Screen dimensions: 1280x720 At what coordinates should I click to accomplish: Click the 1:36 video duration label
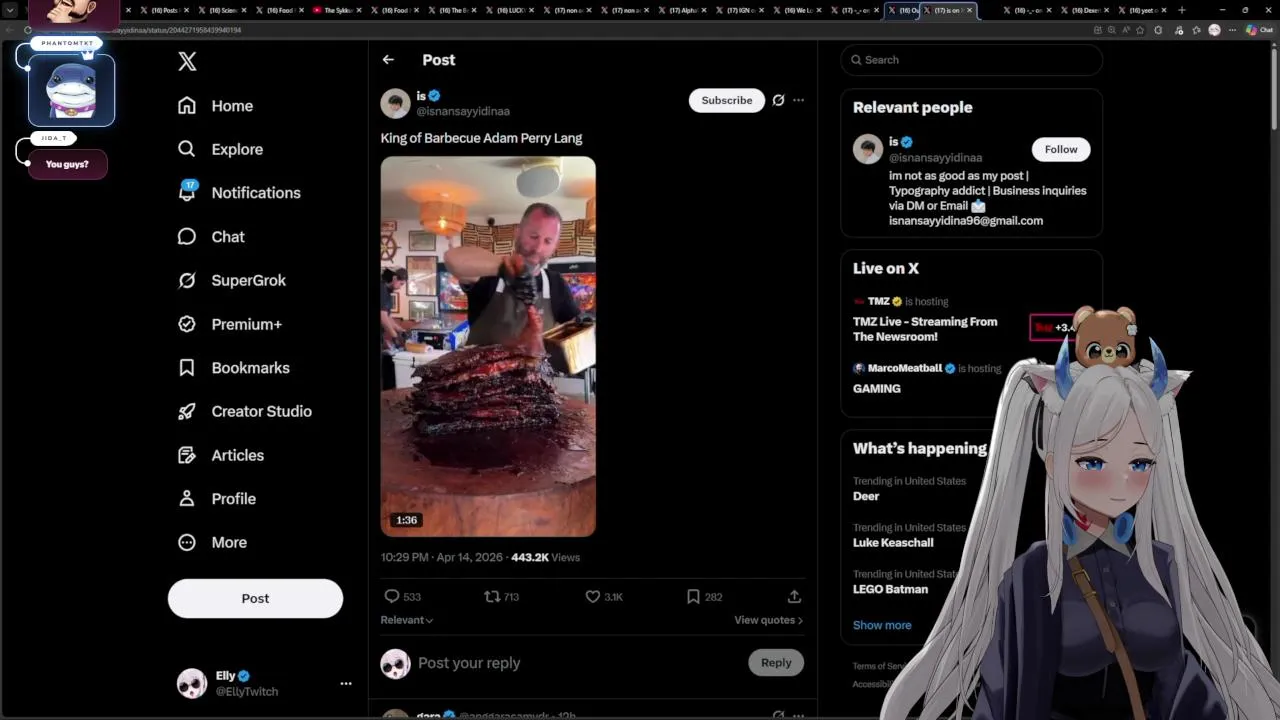point(406,520)
